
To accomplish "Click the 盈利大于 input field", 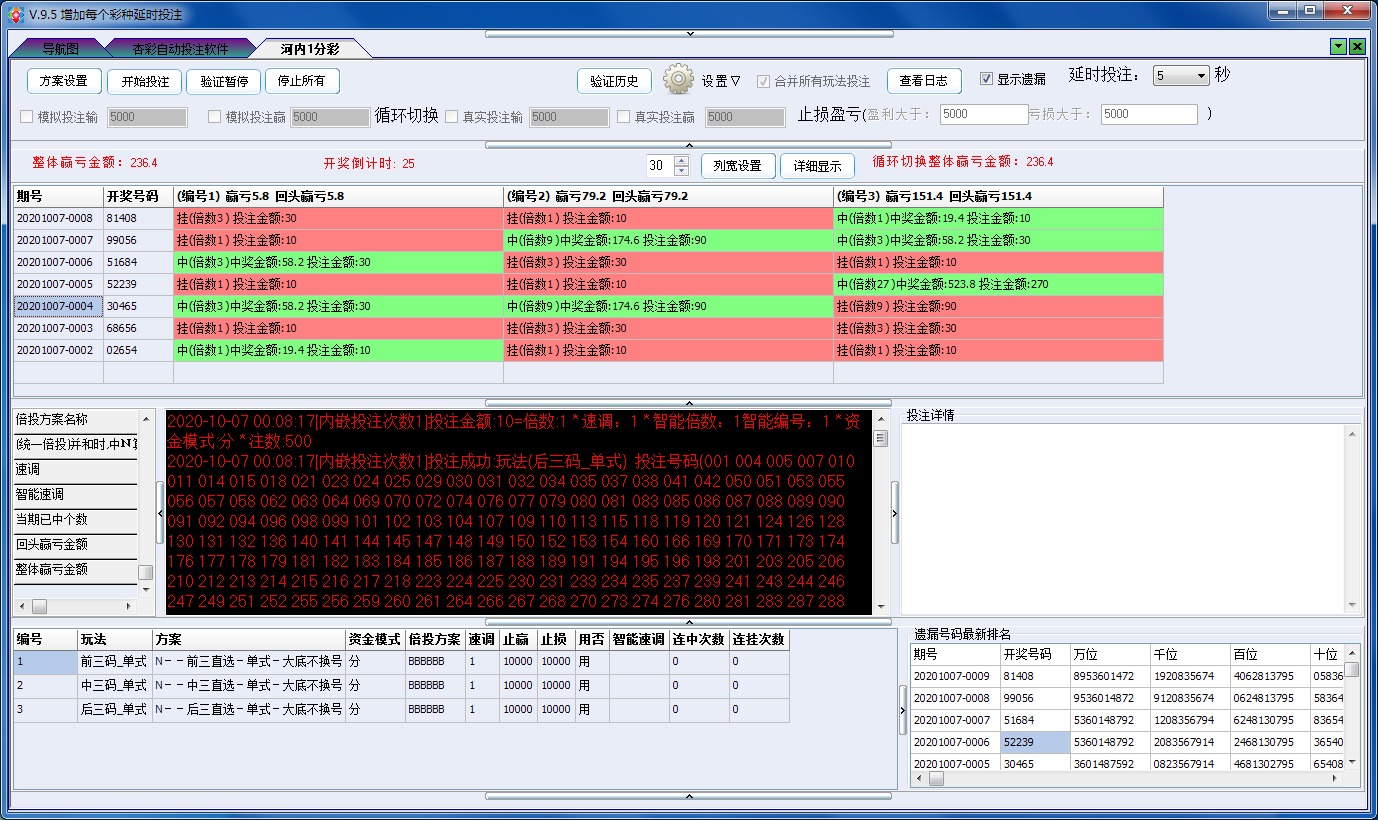I will (983, 115).
